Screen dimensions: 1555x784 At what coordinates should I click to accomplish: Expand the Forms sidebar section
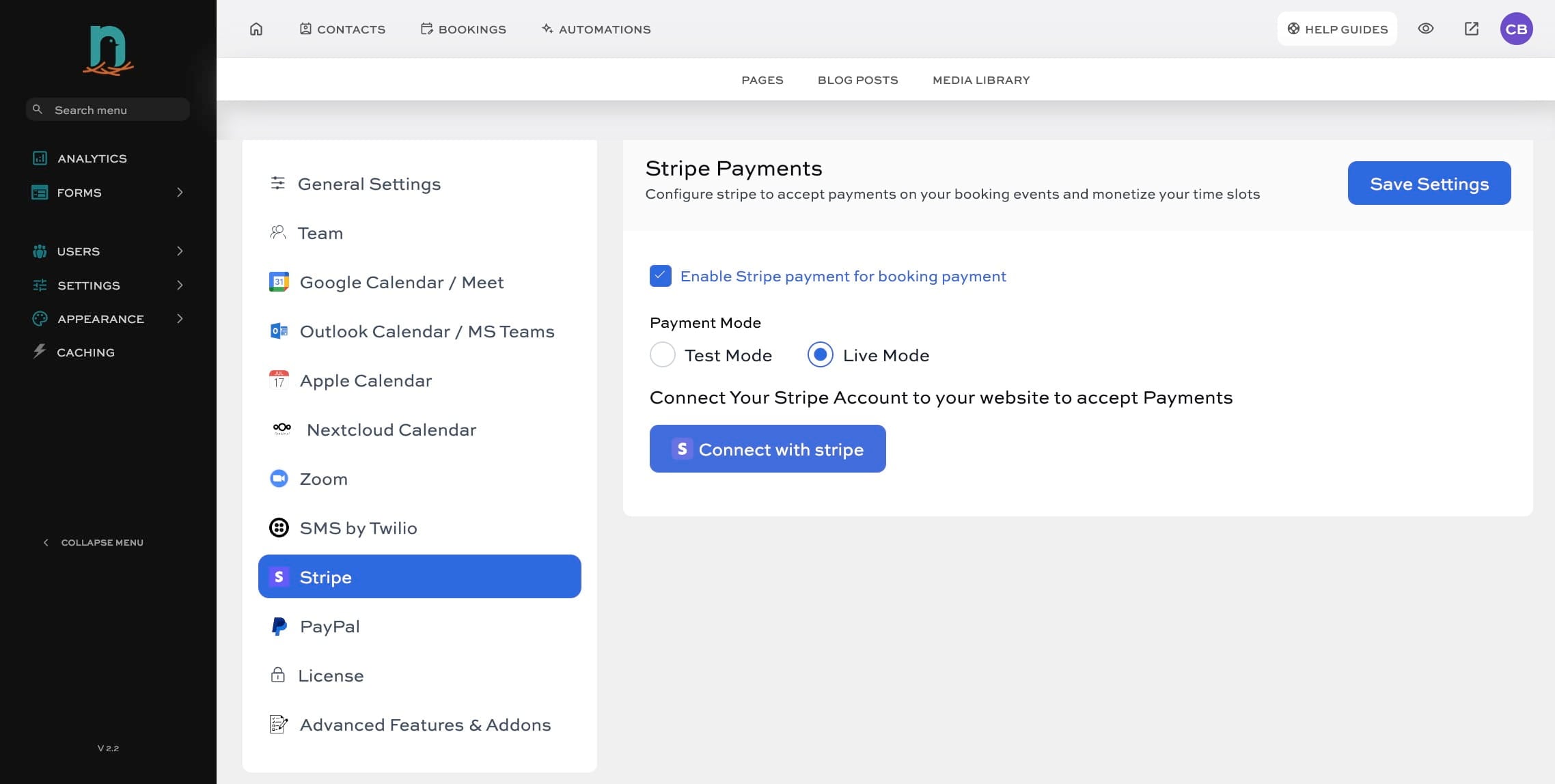coord(107,192)
